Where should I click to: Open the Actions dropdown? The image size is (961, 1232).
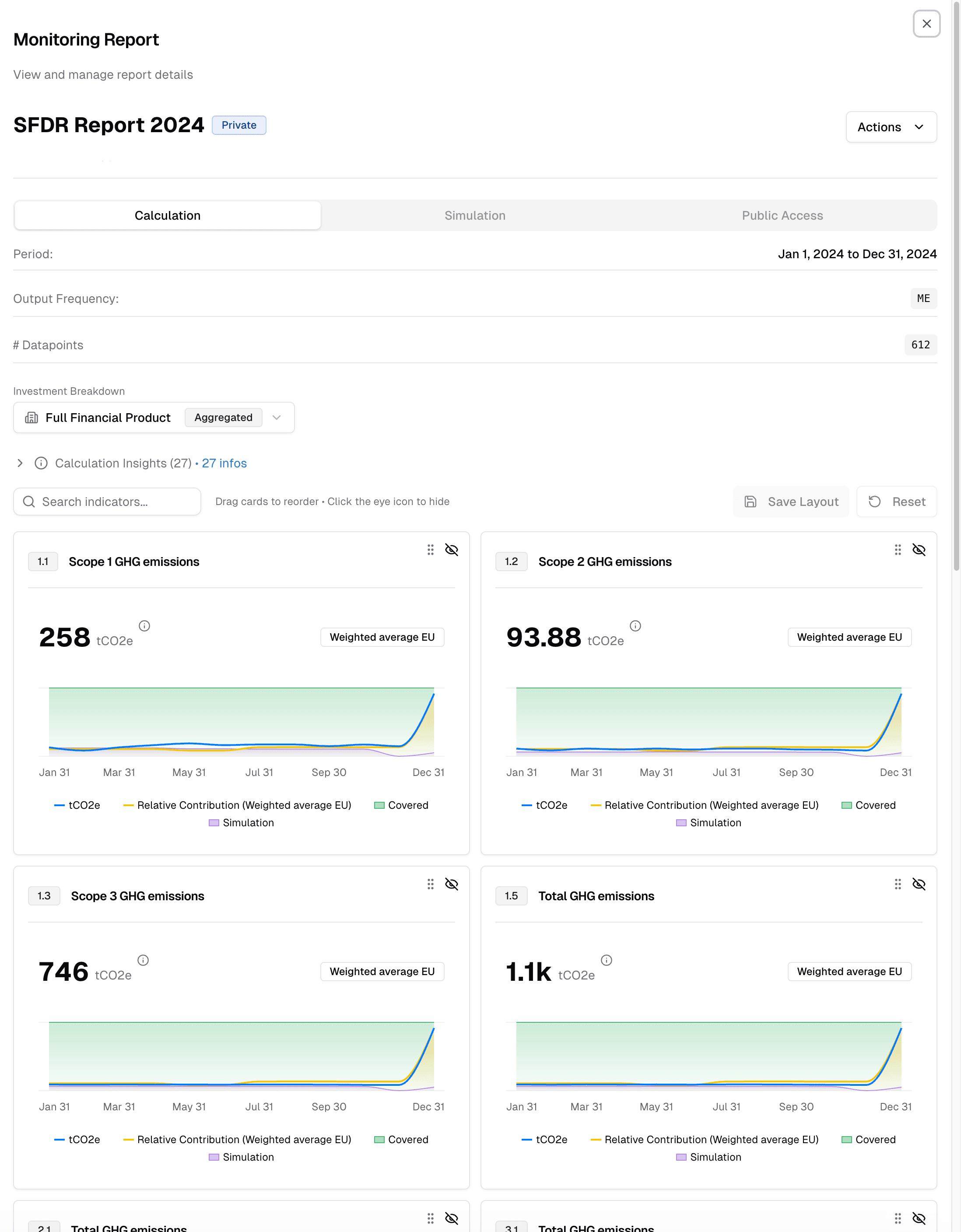coord(891,127)
